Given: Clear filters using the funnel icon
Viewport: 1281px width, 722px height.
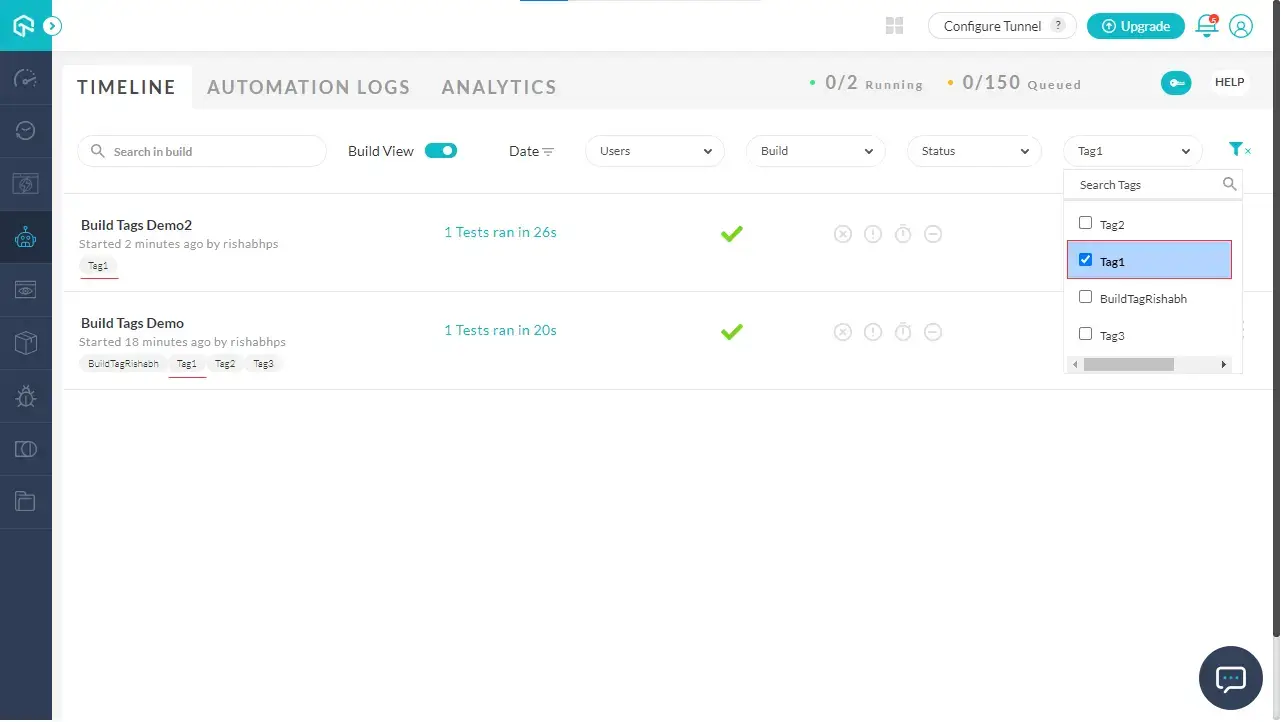Looking at the screenshot, I should click(1238, 150).
